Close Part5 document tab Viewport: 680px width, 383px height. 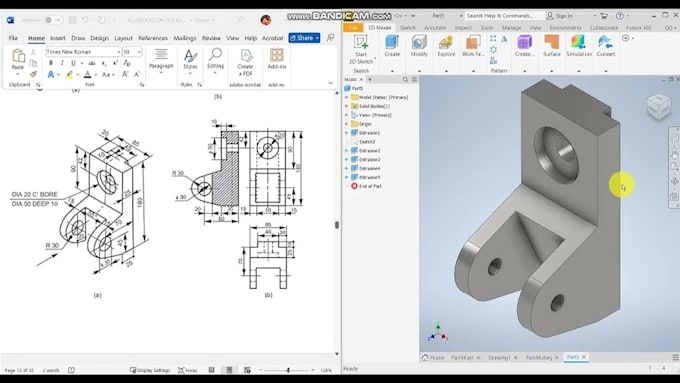coord(584,357)
